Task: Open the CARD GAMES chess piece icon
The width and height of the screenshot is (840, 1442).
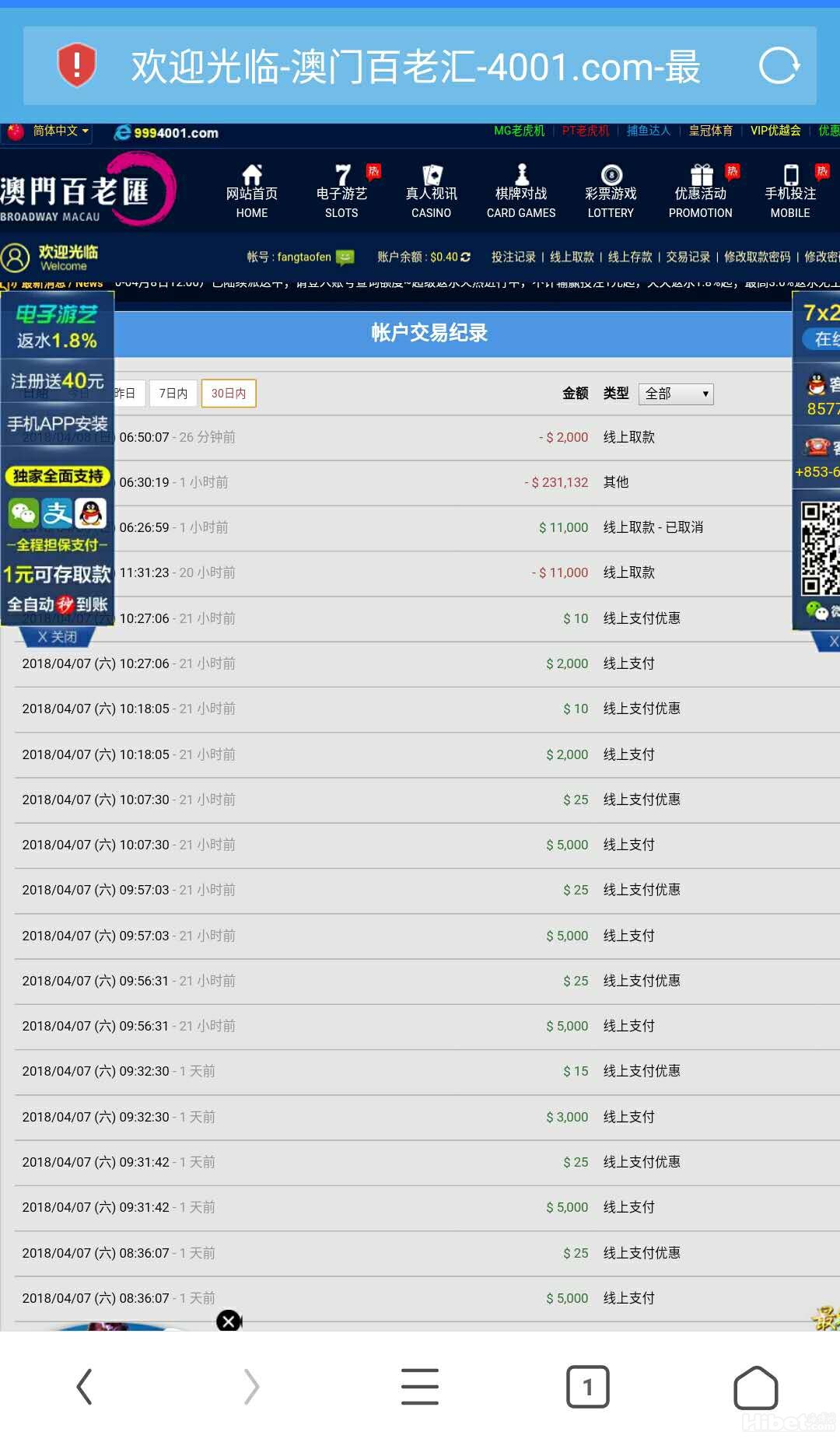Action: (522, 175)
